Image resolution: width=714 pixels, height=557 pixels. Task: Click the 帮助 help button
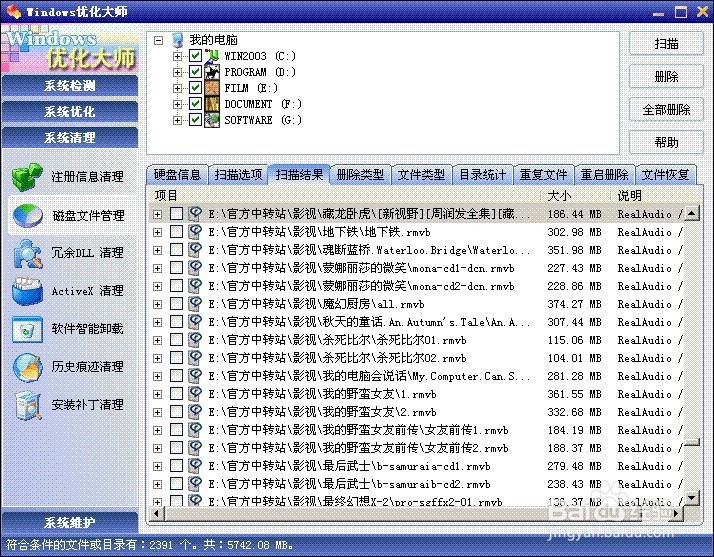click(x=666, y=143)
